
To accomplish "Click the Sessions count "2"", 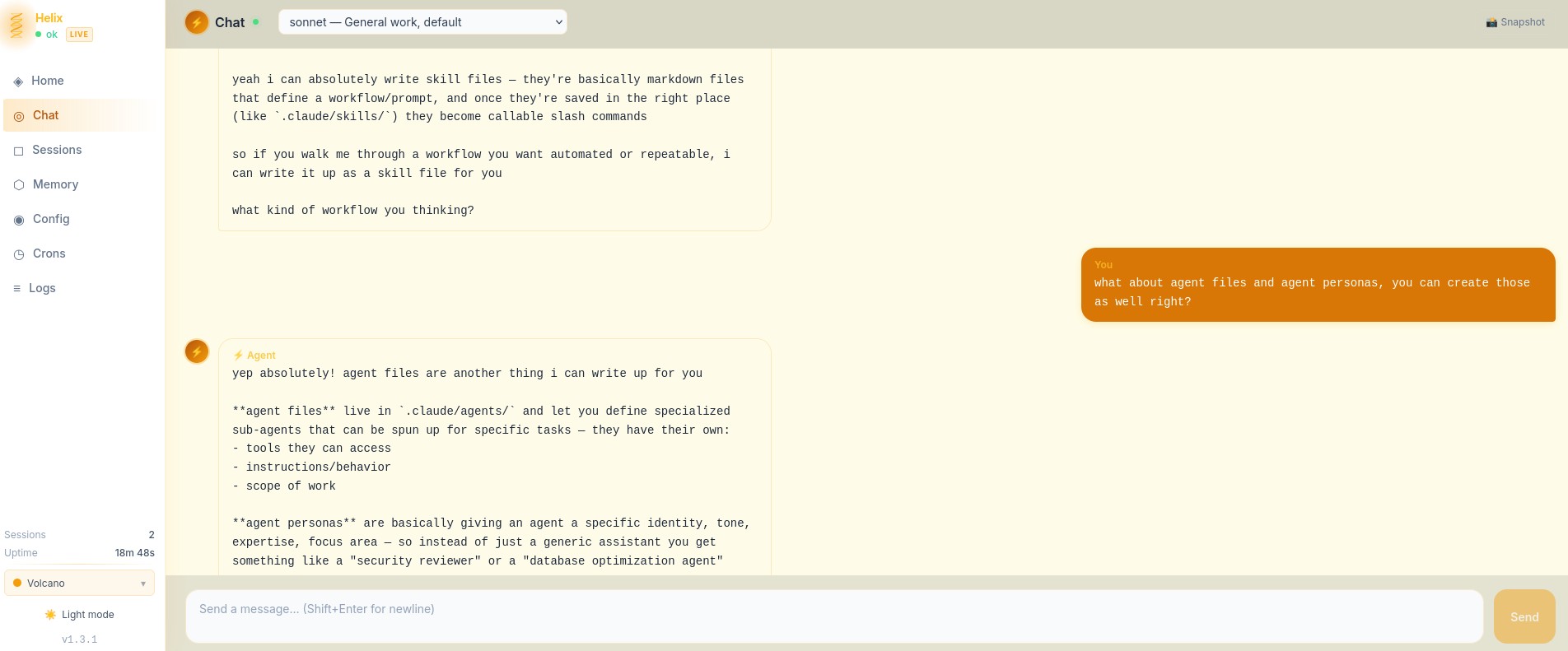I will (x=152, y=535).
